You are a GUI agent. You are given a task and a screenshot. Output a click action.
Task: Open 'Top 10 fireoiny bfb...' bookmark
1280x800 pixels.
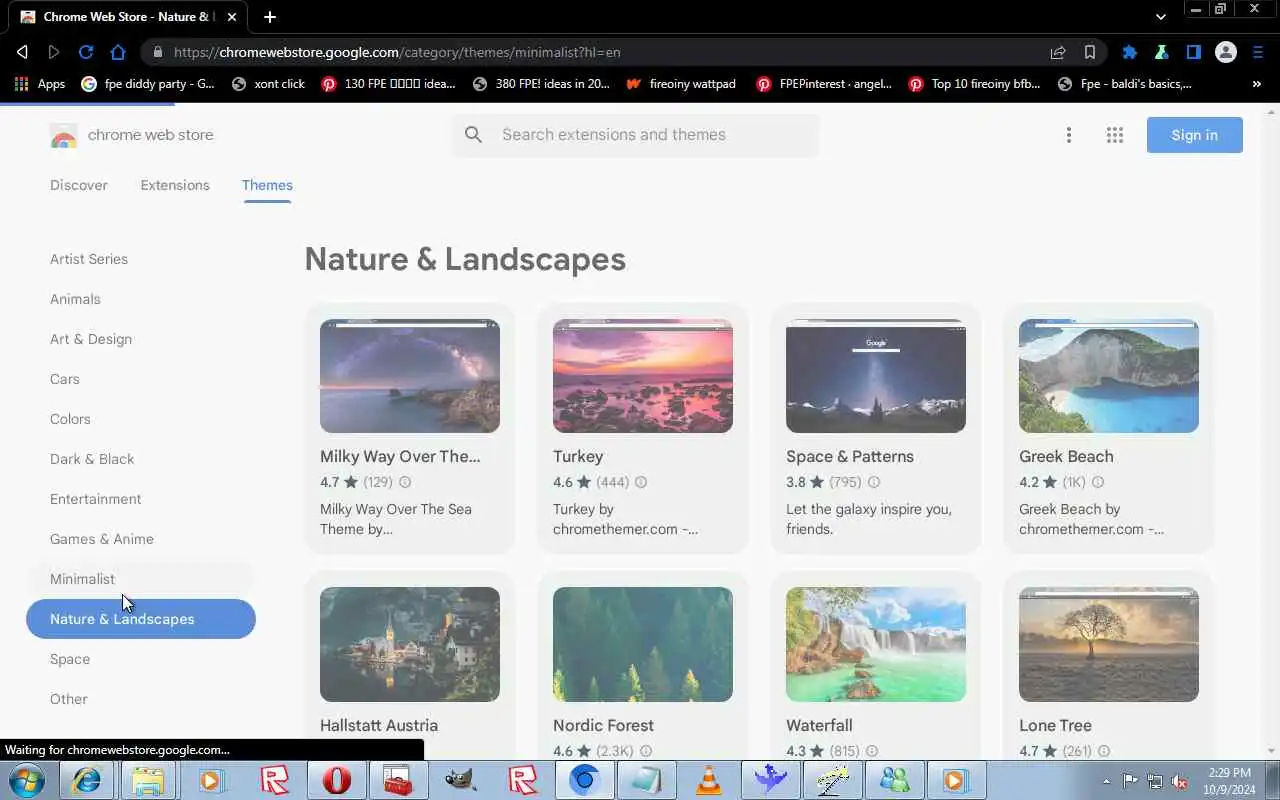click(x=975, y=84)
